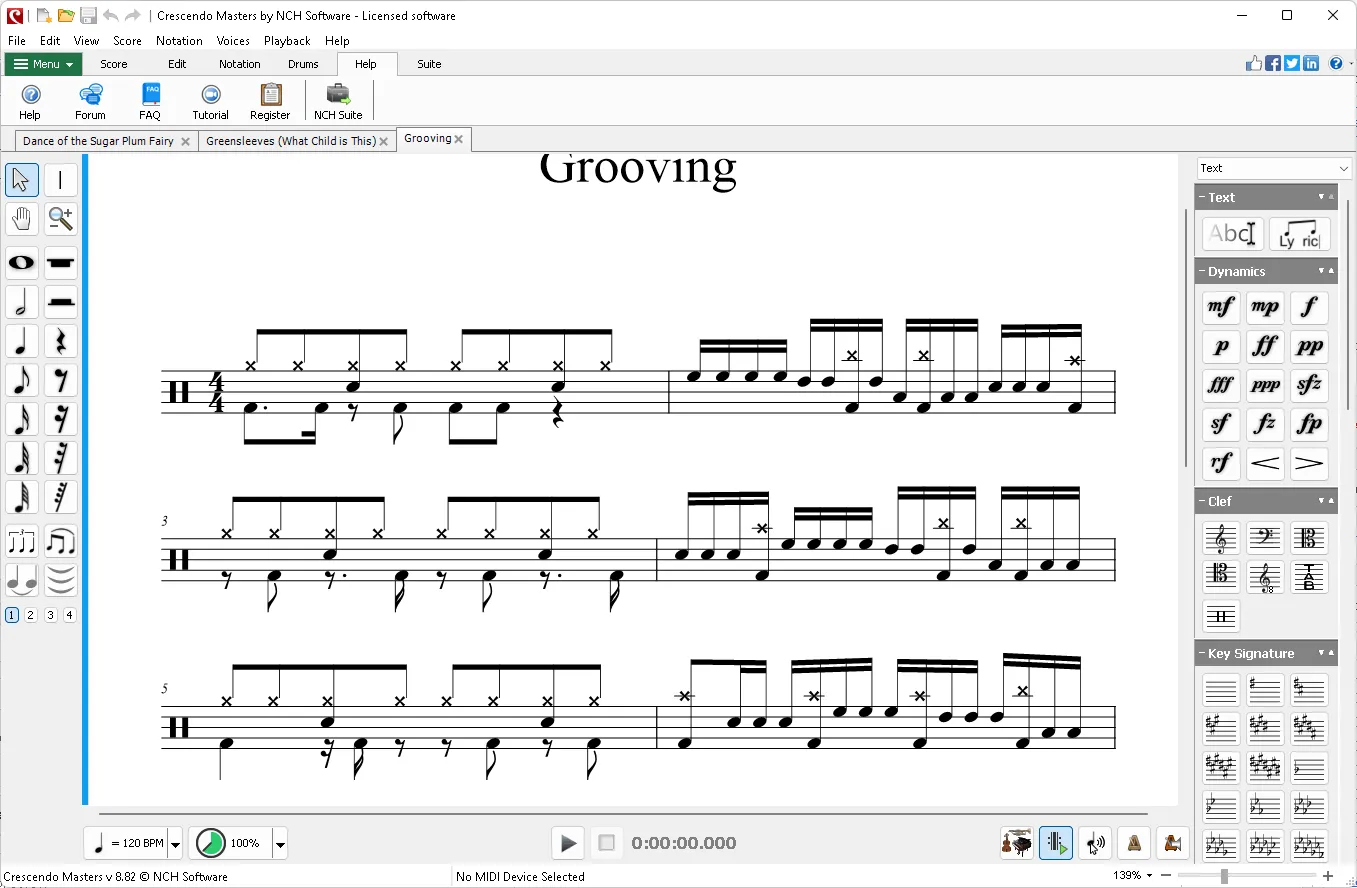Switch to voice 4

coord(69,615)
